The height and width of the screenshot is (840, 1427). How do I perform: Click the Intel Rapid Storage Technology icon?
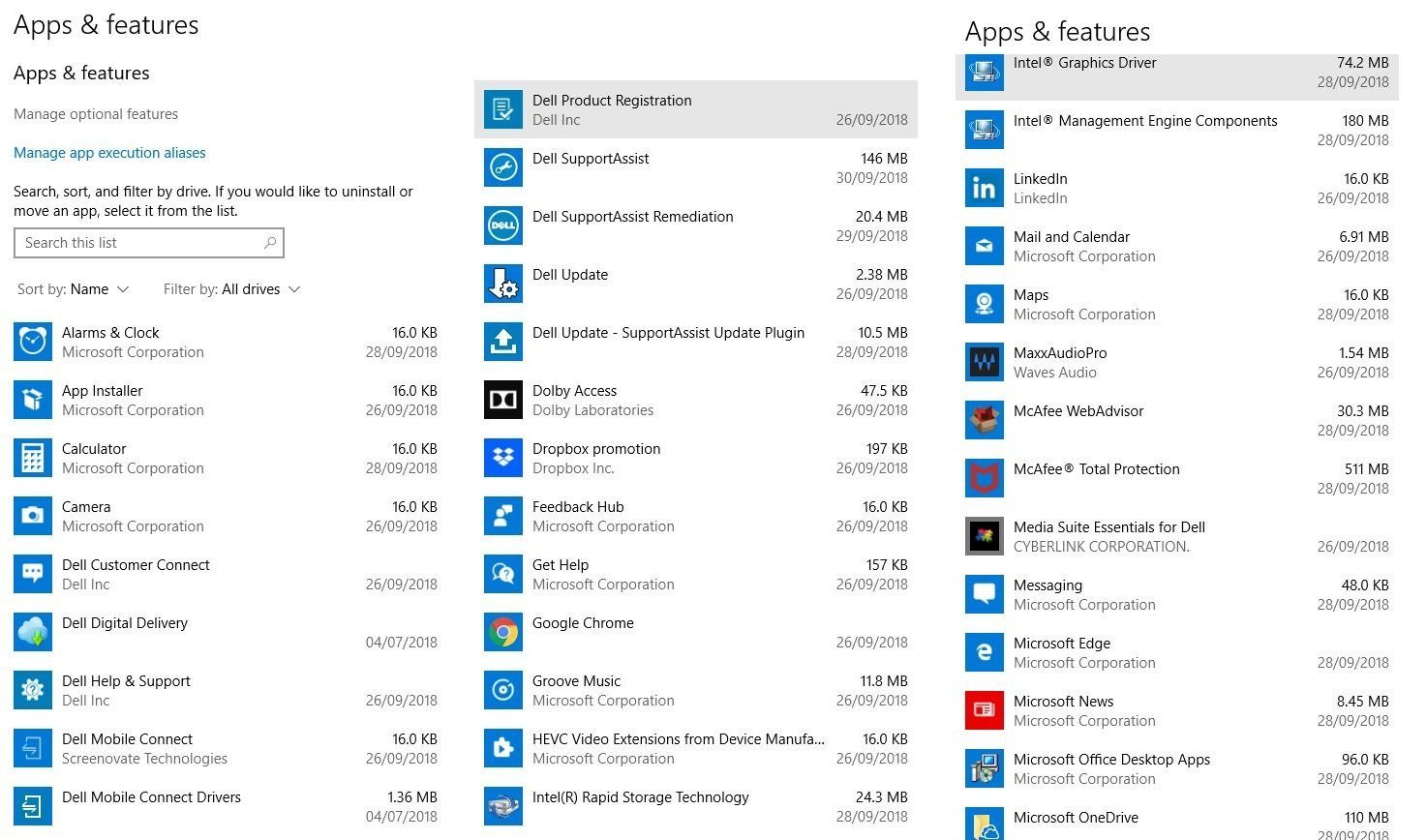click(x=503, y=806)
